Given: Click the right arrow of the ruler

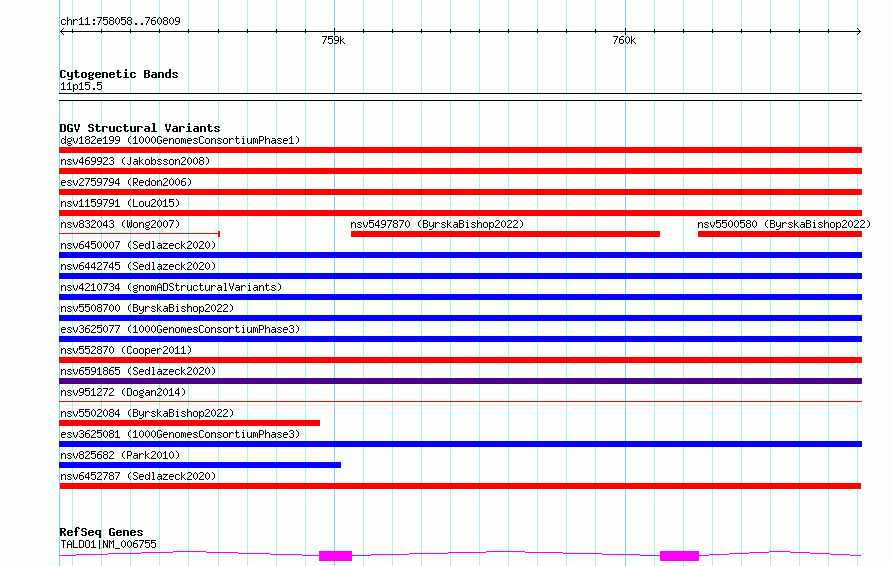Looking at the screenshot, I should point(858,32).
